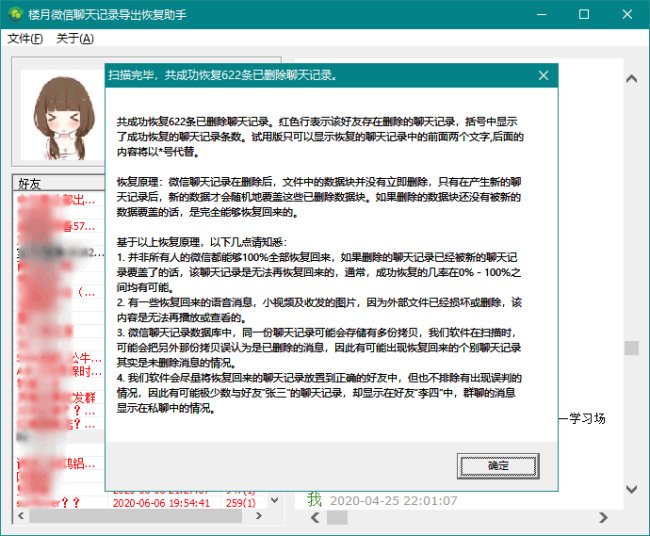650x536 pixels.
Task: Click the 我 sender label in chat
Action: (315, 500)
